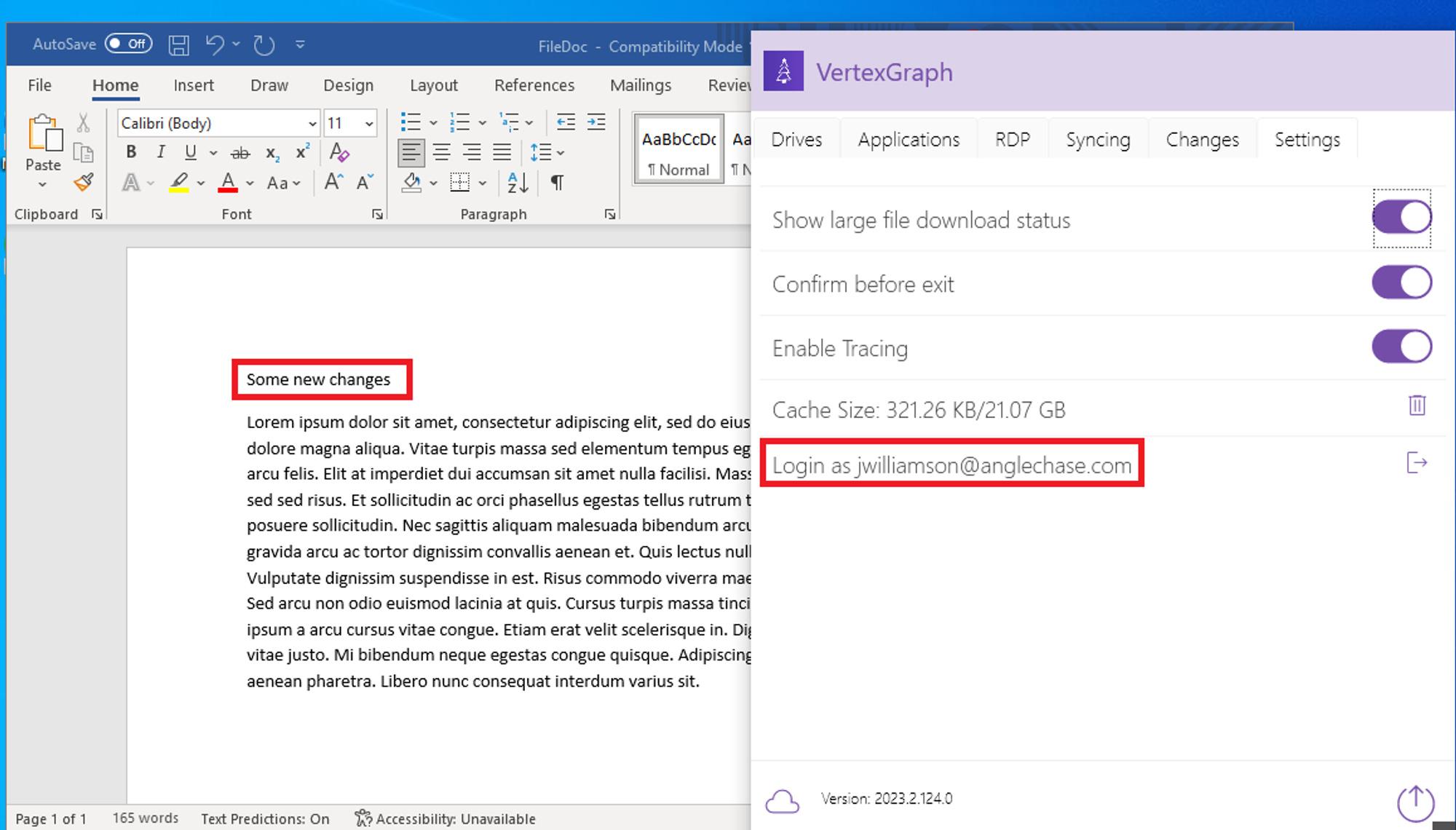
Task: Switch to the Insert ribbon tab
Action: (194, 86)
